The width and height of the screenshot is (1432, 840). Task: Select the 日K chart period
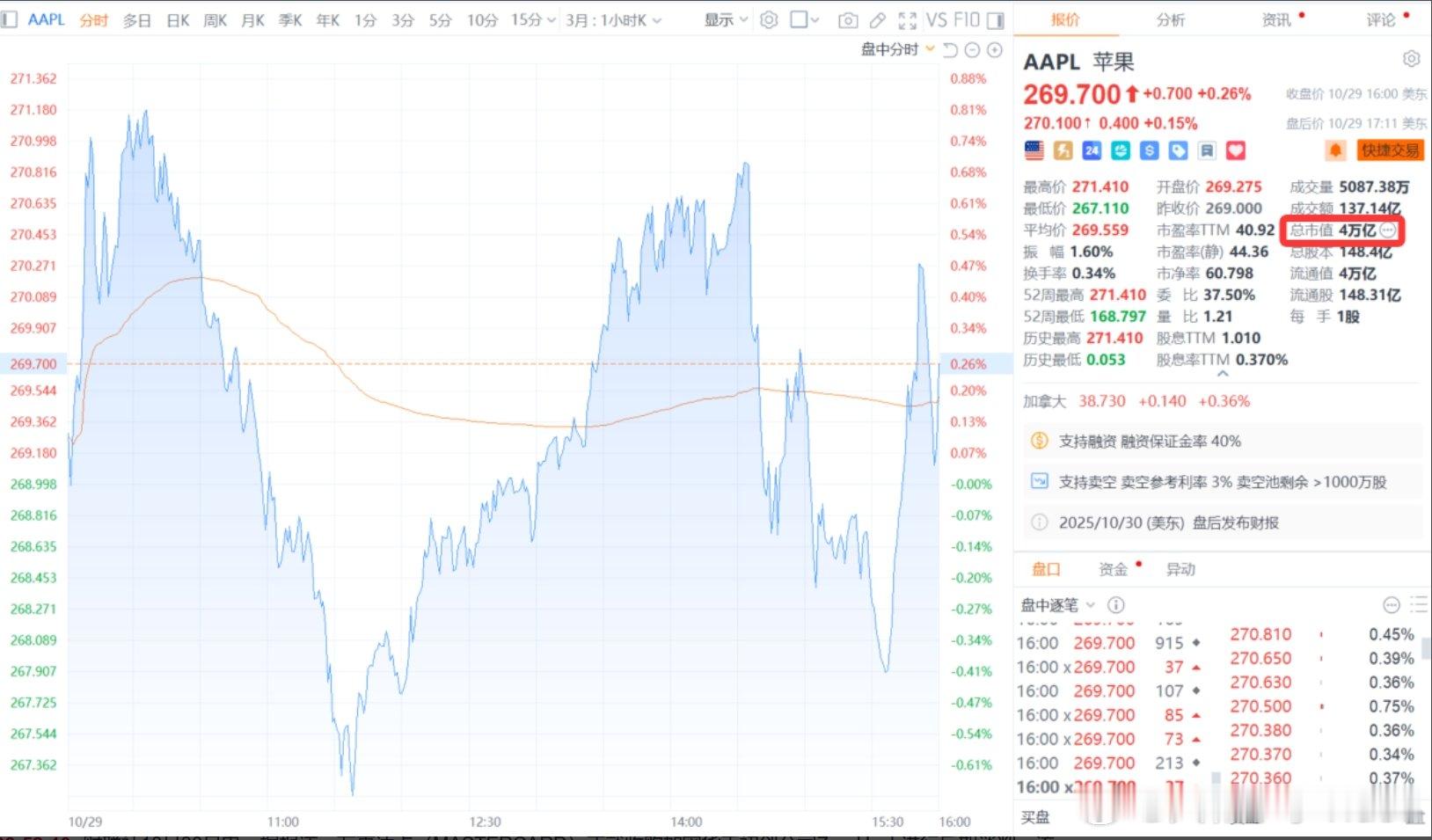tap(178, 19)
